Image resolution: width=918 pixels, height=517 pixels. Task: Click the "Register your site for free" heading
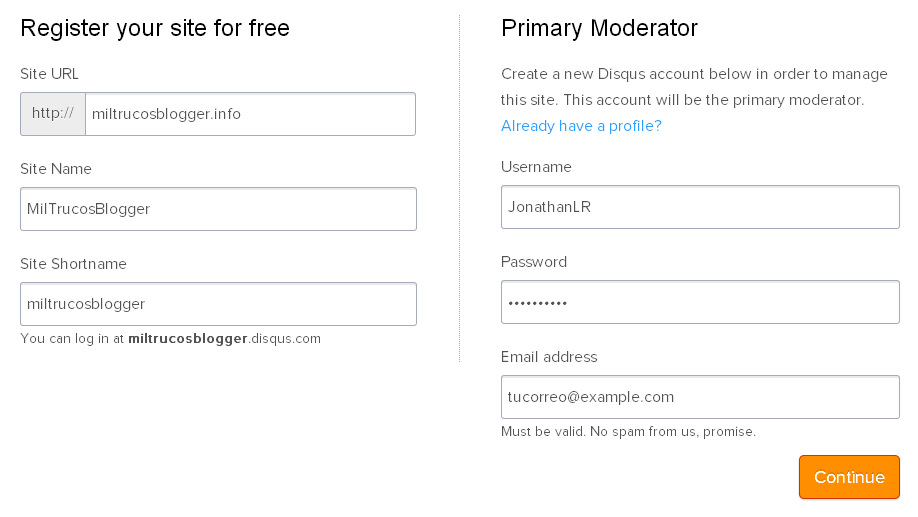pyautogui.click(x=155, y=28)
